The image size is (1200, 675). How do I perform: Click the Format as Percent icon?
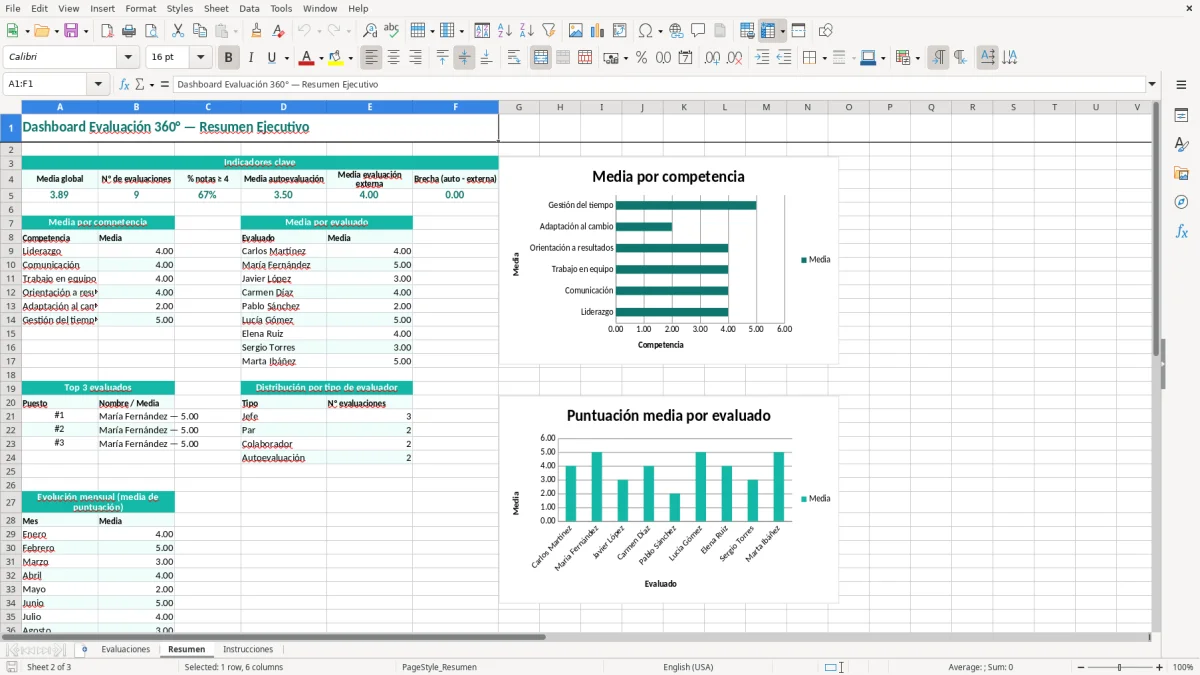[641, 58]
